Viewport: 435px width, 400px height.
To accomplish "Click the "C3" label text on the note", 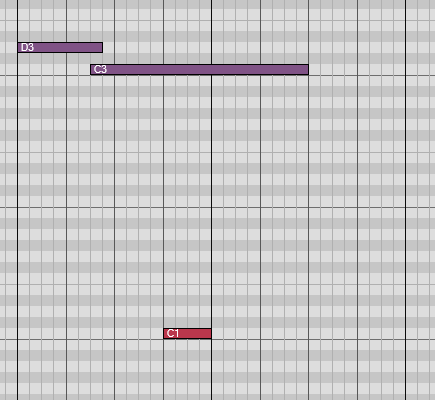I will click(100, 69).
